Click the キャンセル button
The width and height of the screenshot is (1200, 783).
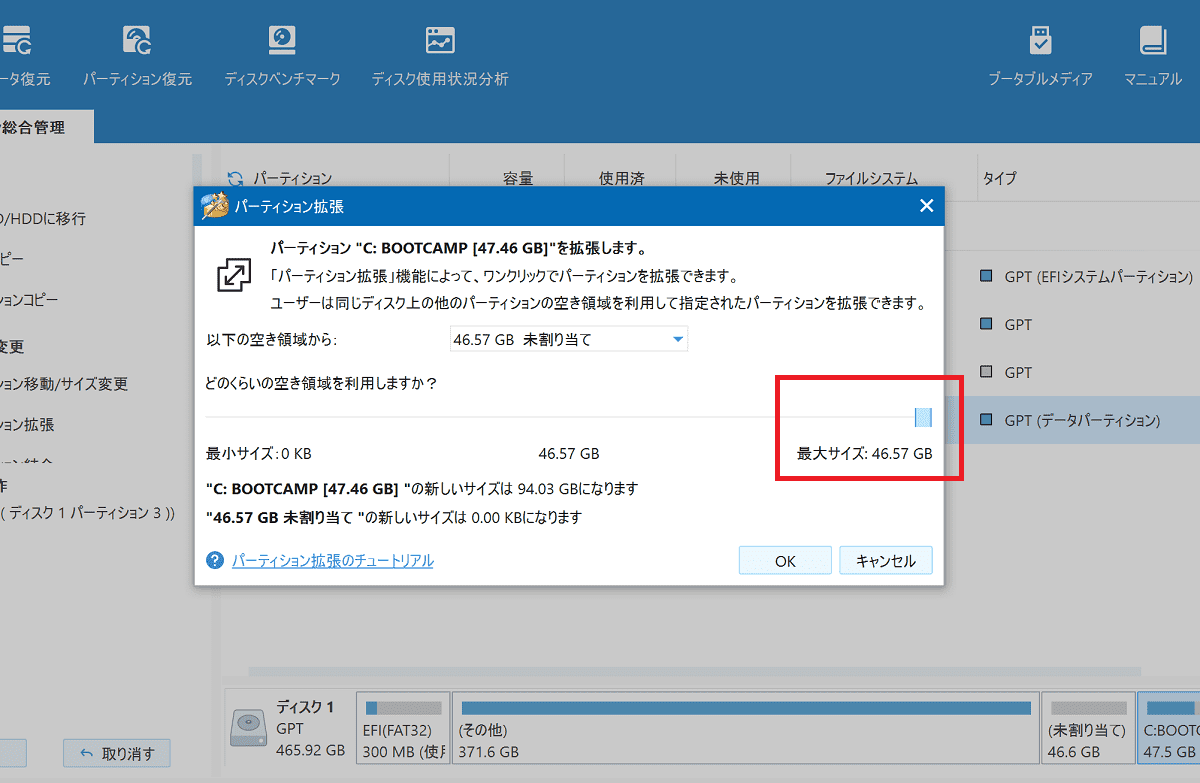[886, 561]
